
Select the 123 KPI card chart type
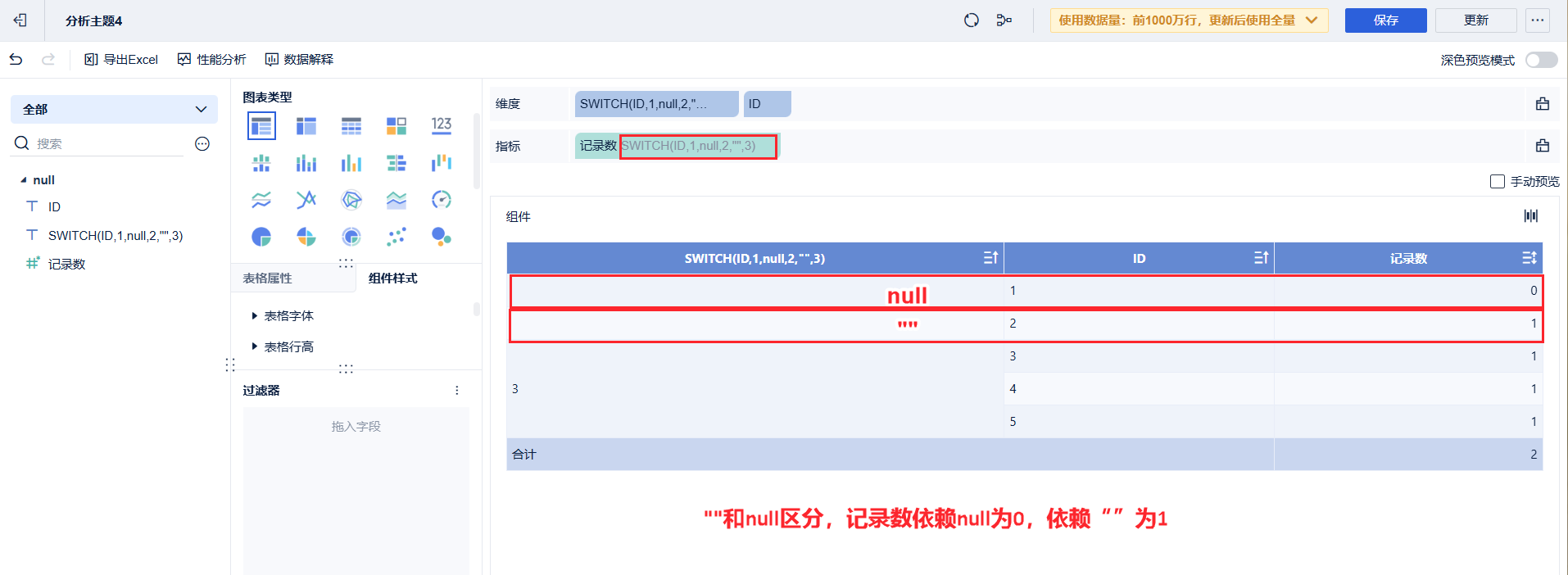click(x=442, y=125)
